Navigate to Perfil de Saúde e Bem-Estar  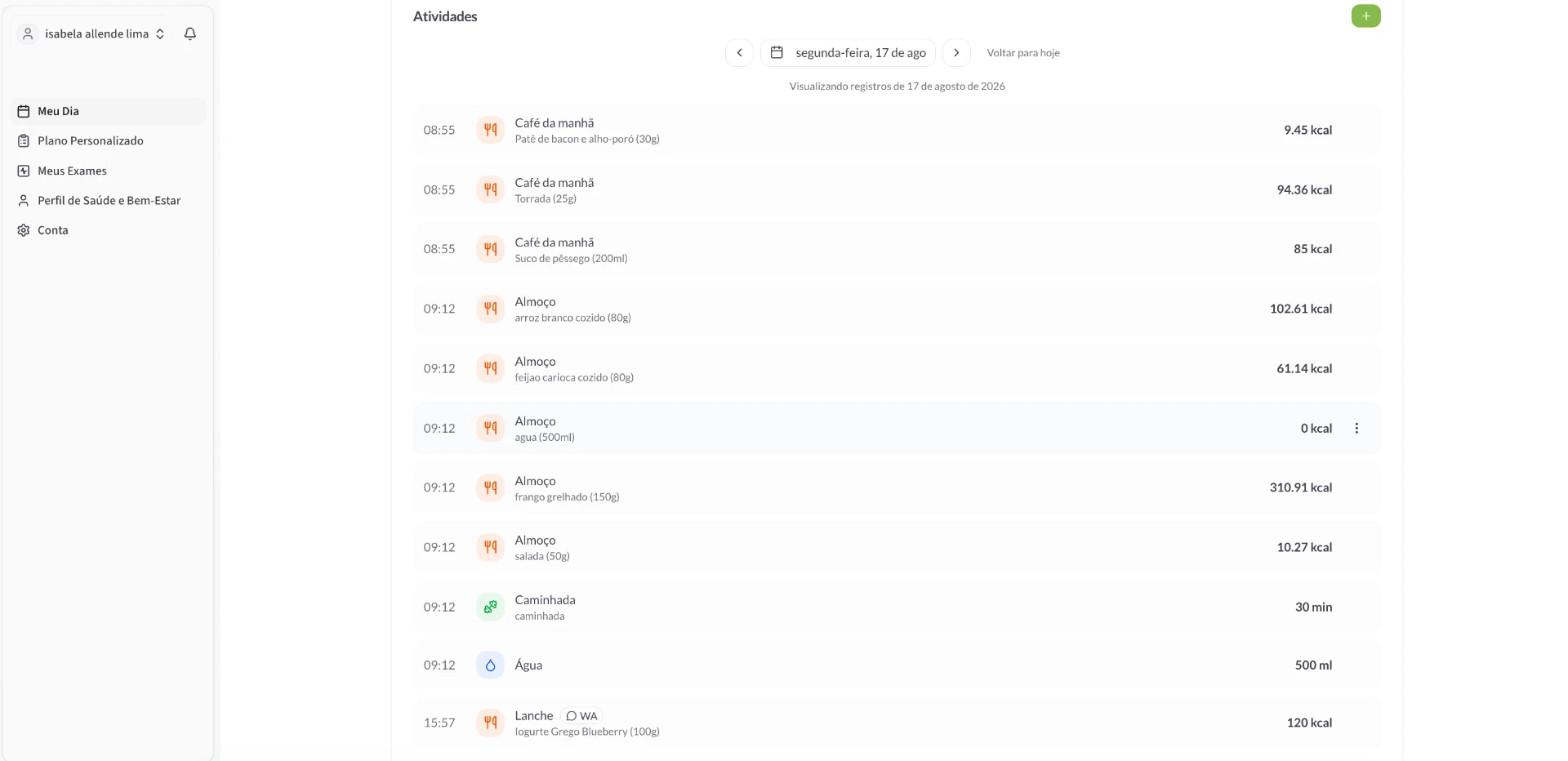point(108,200)
